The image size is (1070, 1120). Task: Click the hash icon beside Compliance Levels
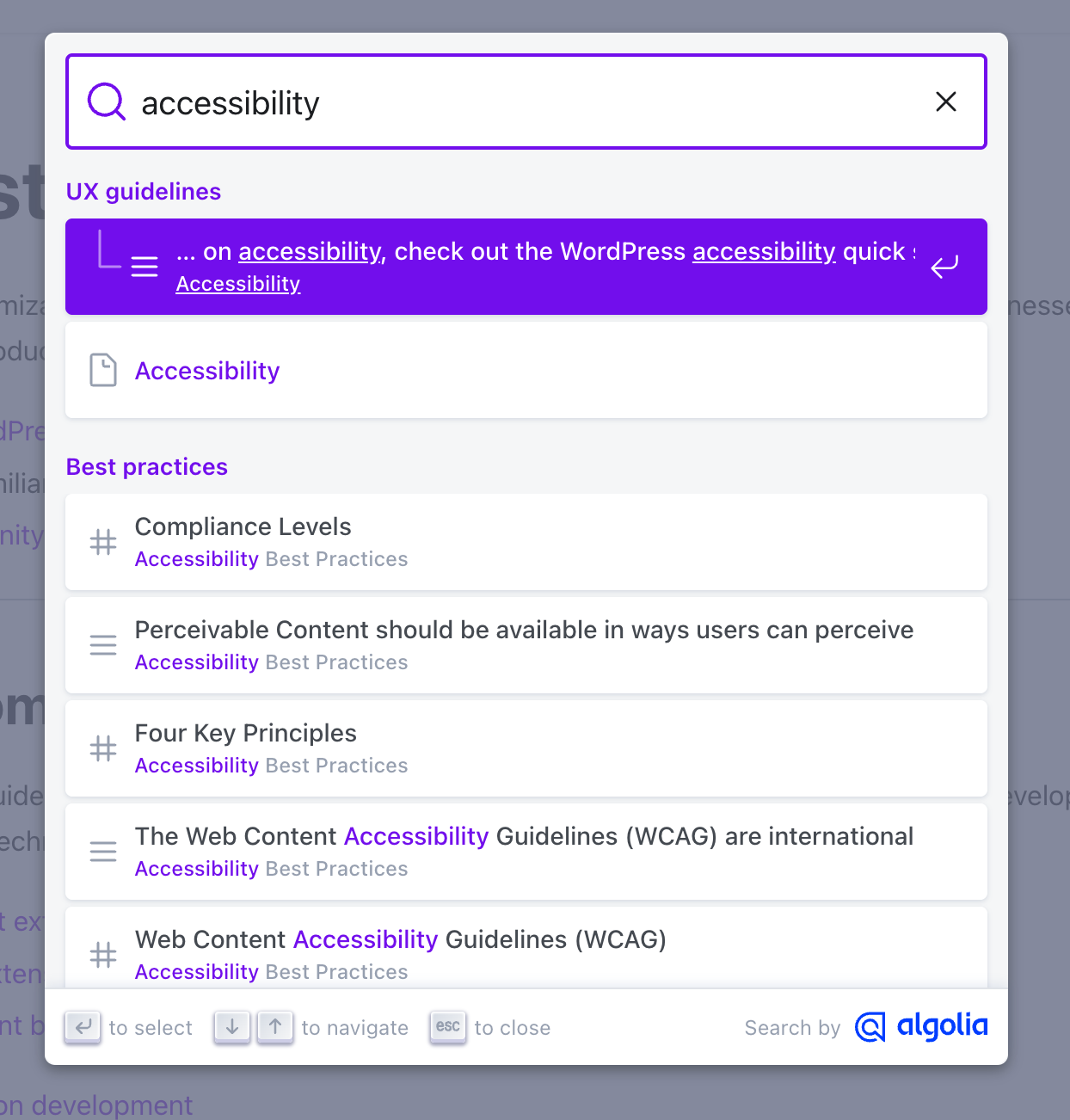click(103, 542)
